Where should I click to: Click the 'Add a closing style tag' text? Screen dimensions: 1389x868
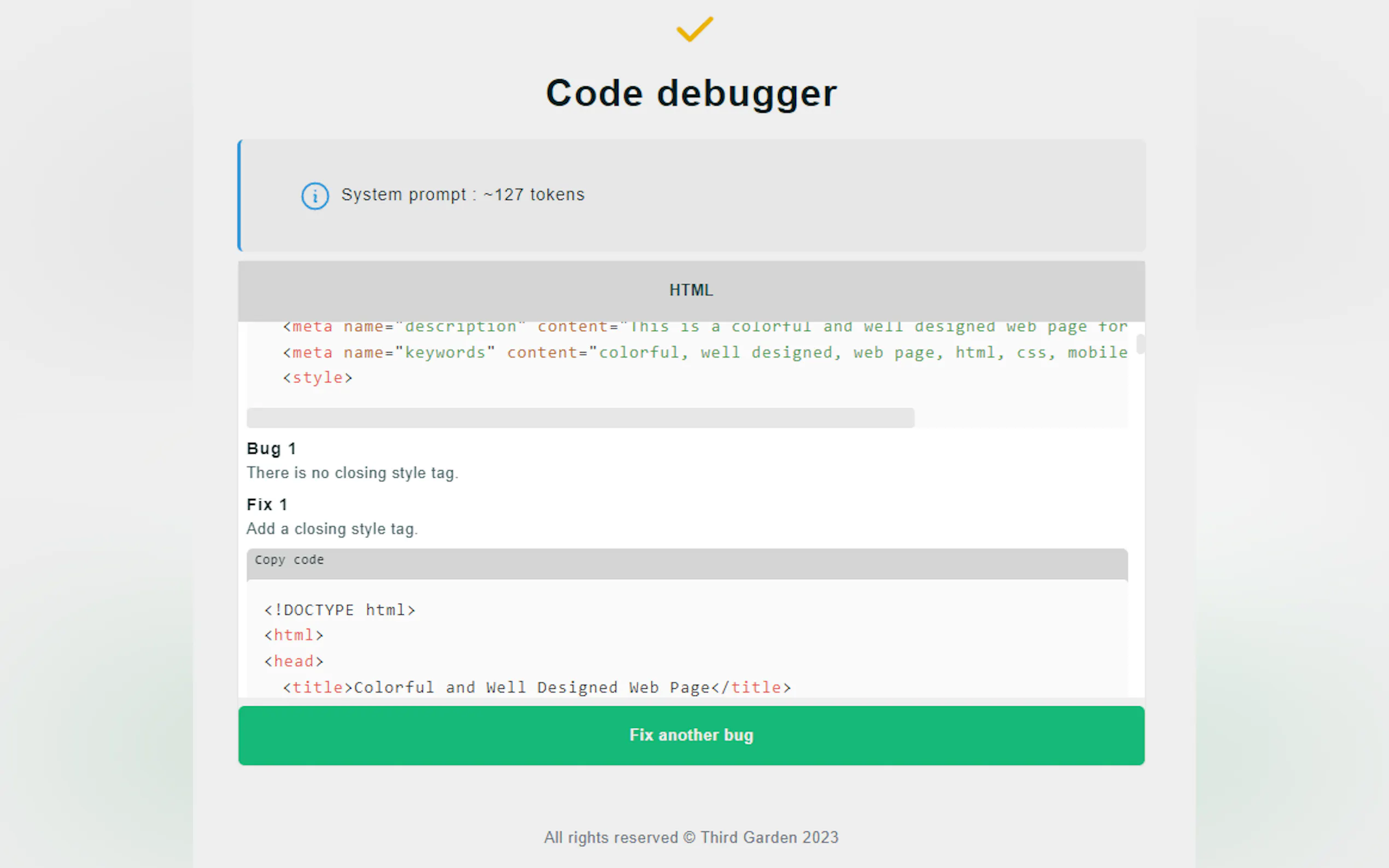point(332,529)
